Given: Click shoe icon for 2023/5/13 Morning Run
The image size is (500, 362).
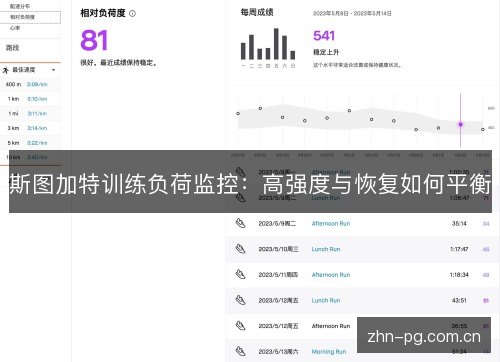Looking at the screenshot, I should (240, 351).
